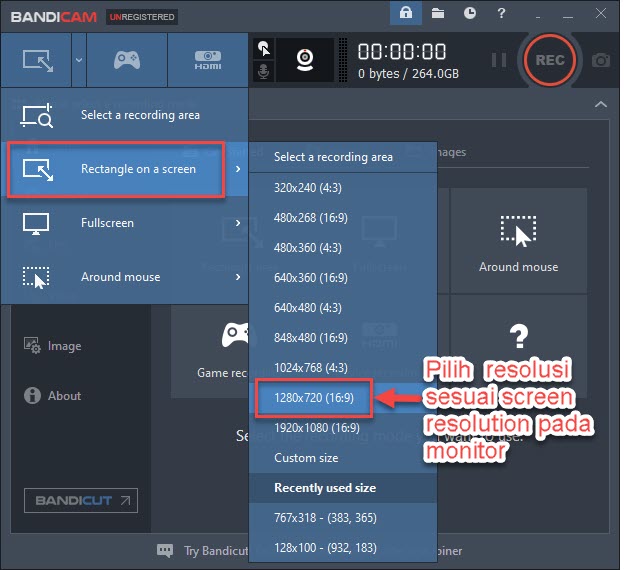Collapse panel with the up chevron
Screen dimensions: 624x570
(x=601, y=105)
